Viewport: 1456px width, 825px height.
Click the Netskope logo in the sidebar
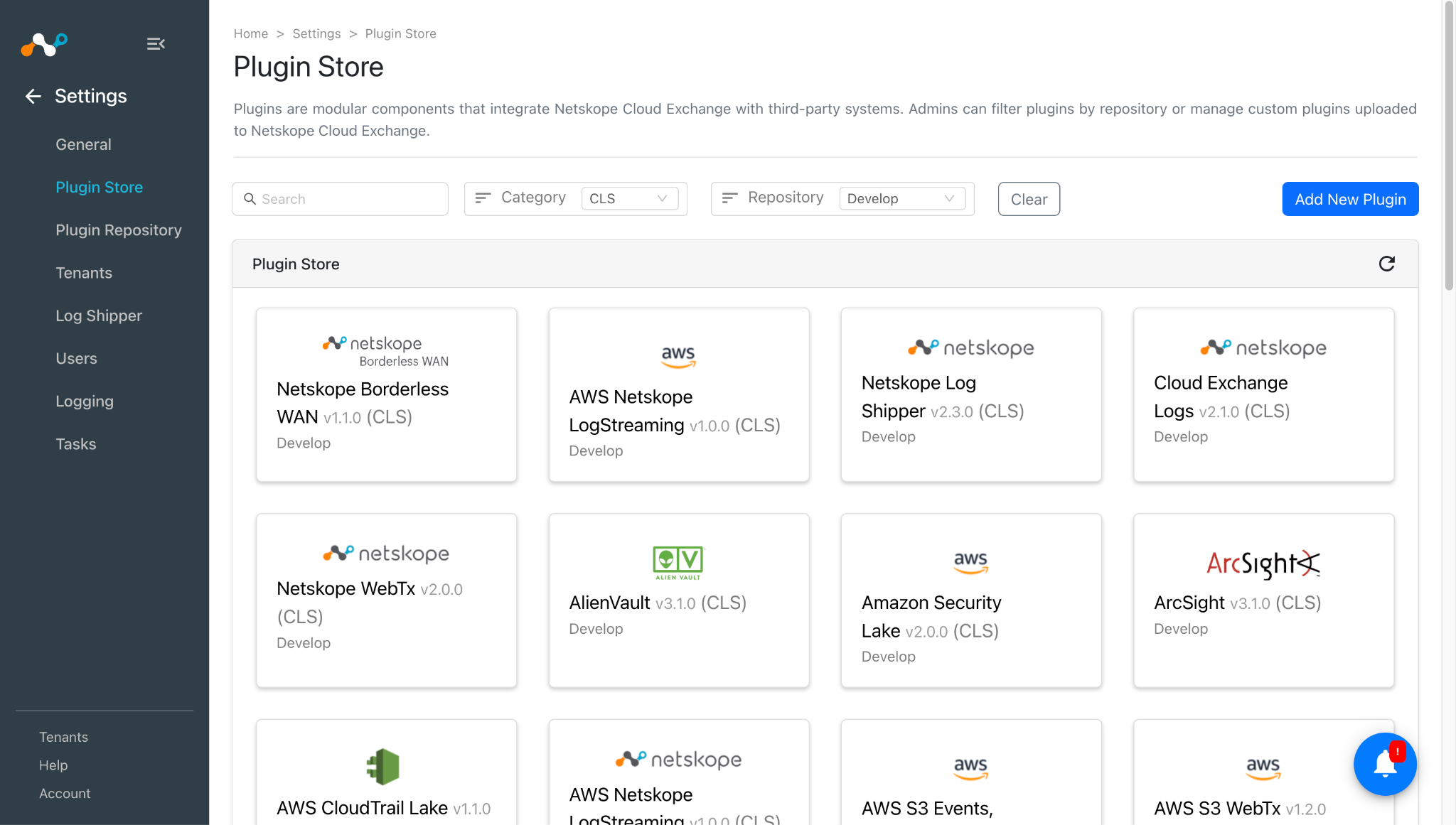(x=44, y=44)
